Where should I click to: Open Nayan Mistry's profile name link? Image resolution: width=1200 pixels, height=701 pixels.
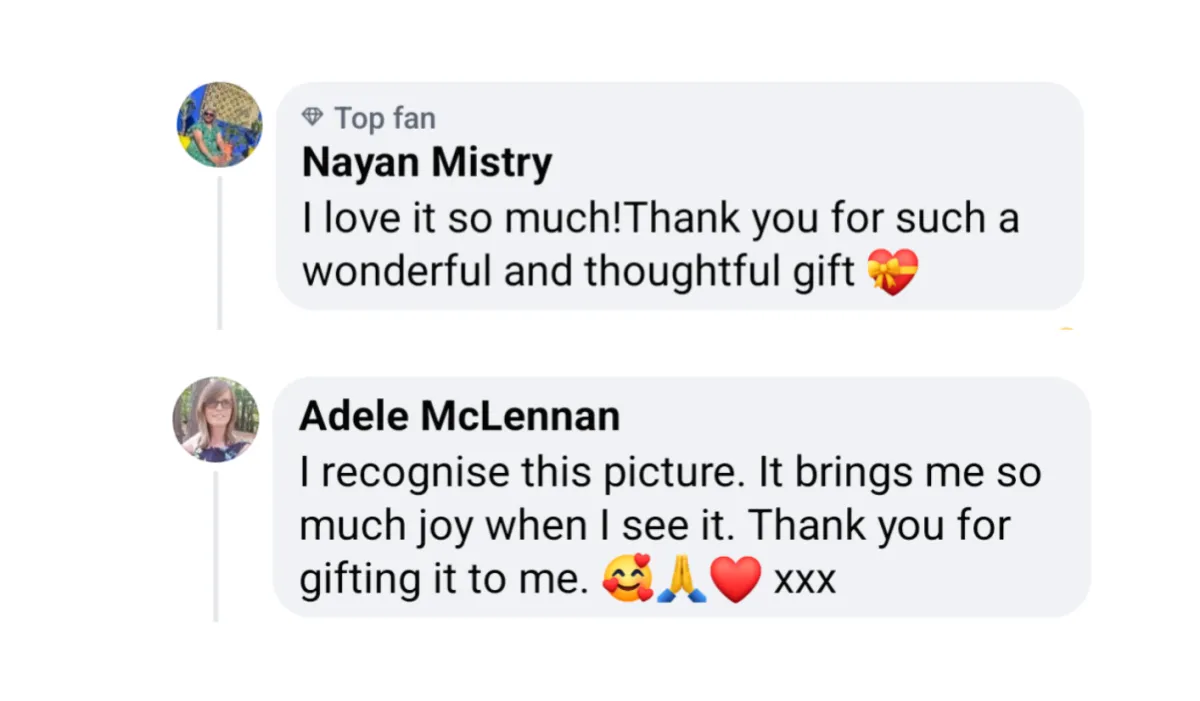[426, 163]
